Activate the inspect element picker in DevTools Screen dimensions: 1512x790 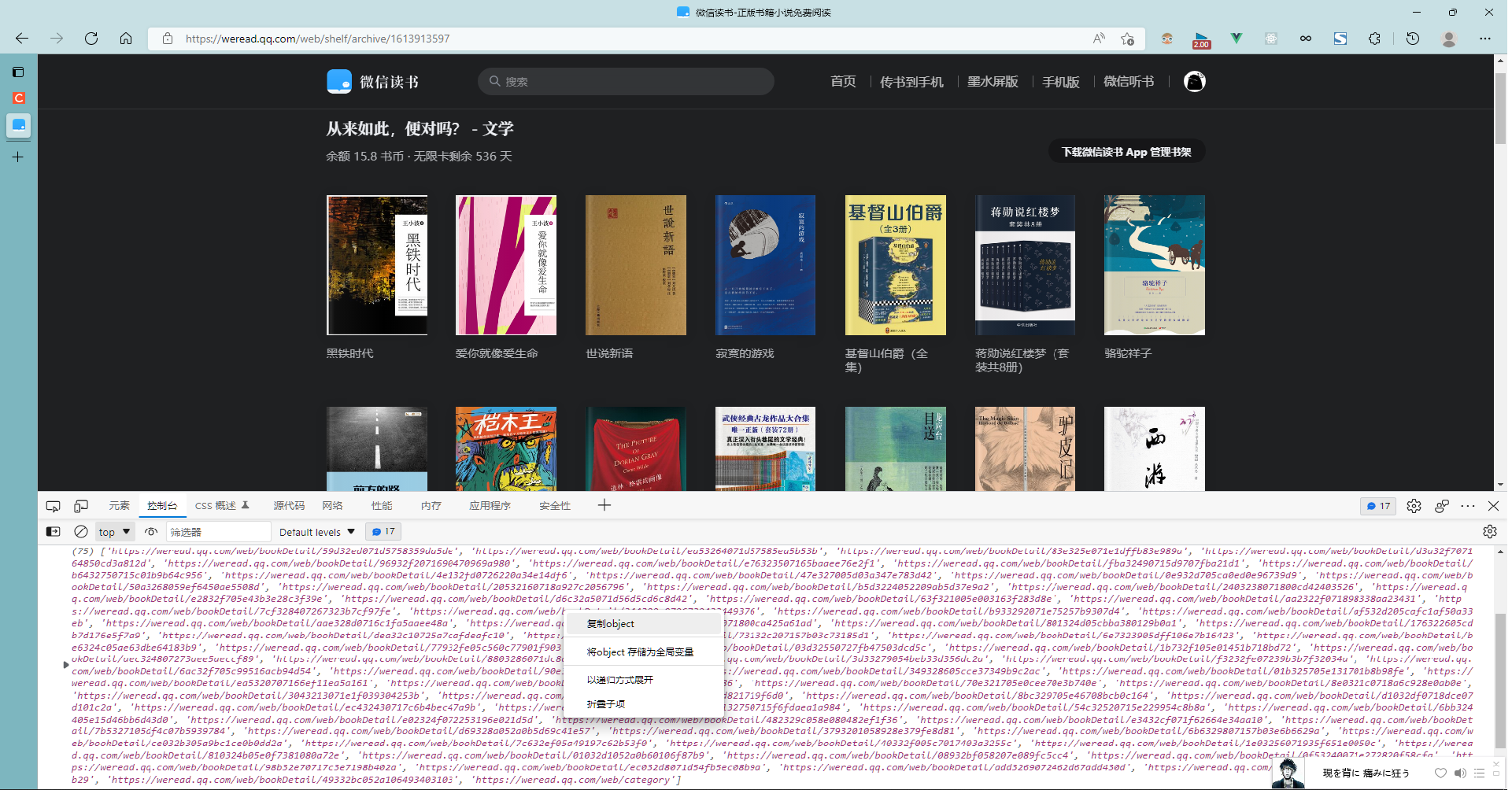pyautogui.click(x=53, y=506)
